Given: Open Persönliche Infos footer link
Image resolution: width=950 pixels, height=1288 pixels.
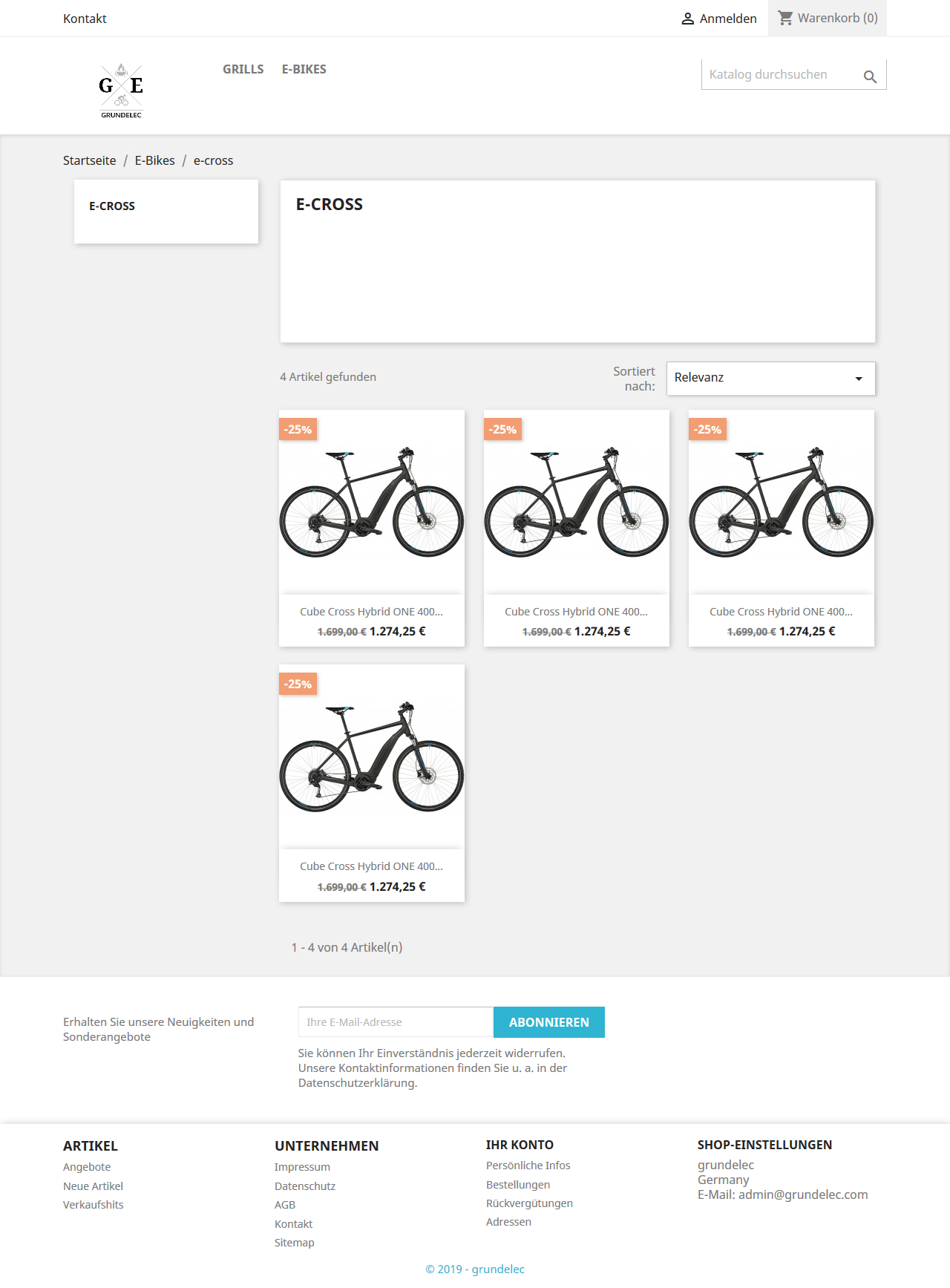Looking at the screenshot, I should point(528,1166).
